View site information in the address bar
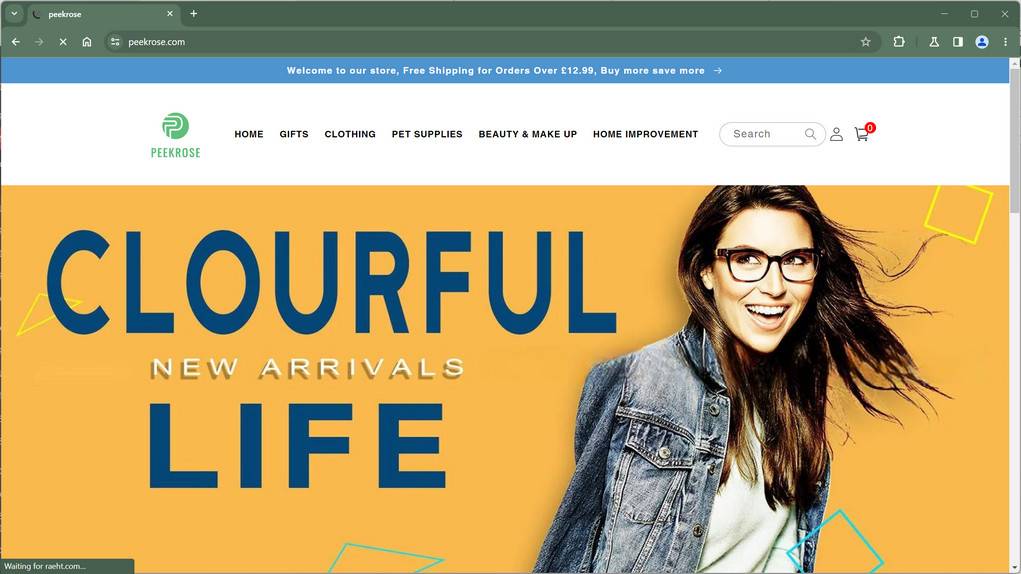This screenshot has height=574, width=1021. pyautogui.click(x=115, y=42)
